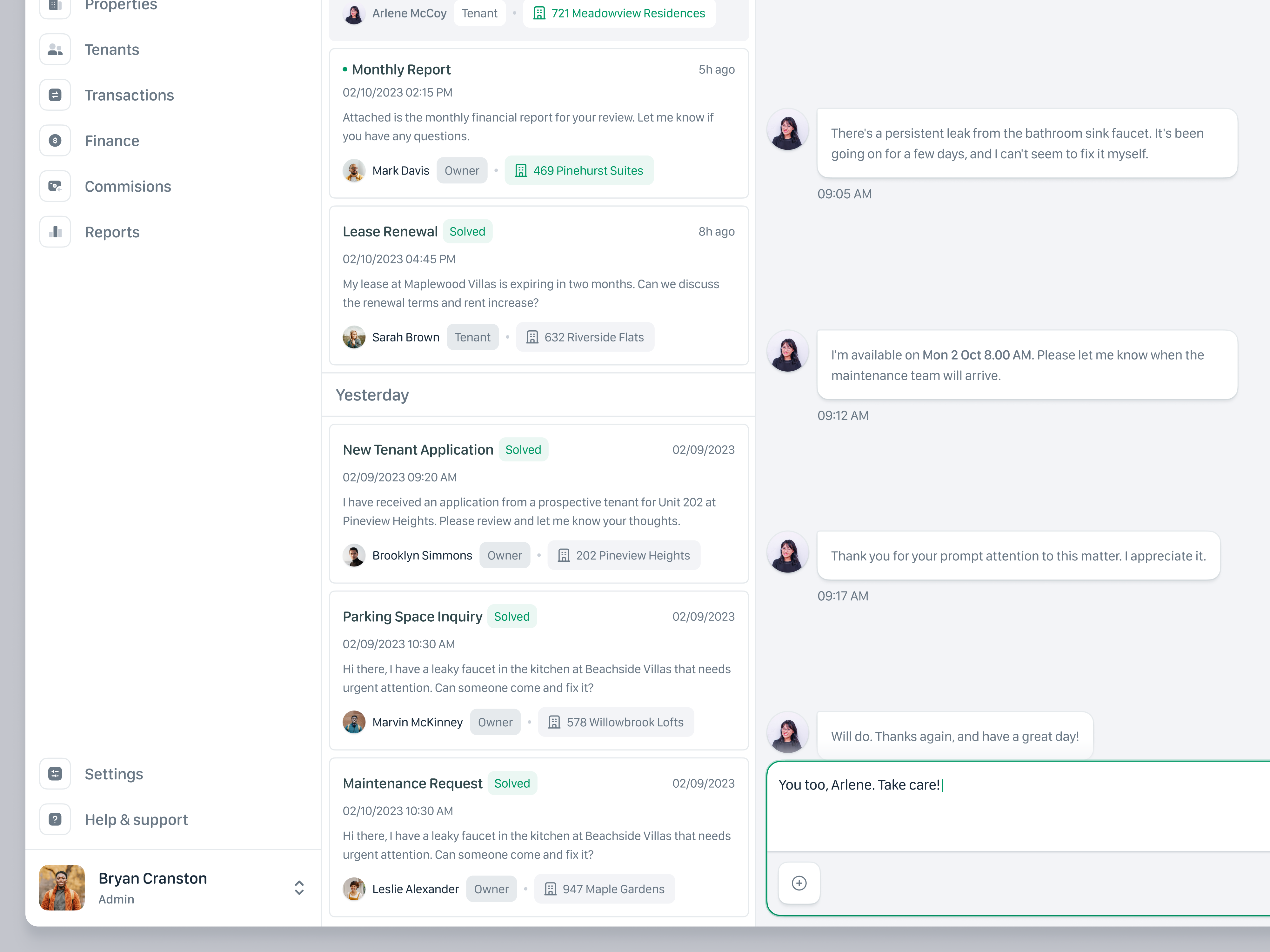Open Tenants from the sidebar icon
Image resolution: width=1270 pixels, height=952 pixels.
pos(55,50)
